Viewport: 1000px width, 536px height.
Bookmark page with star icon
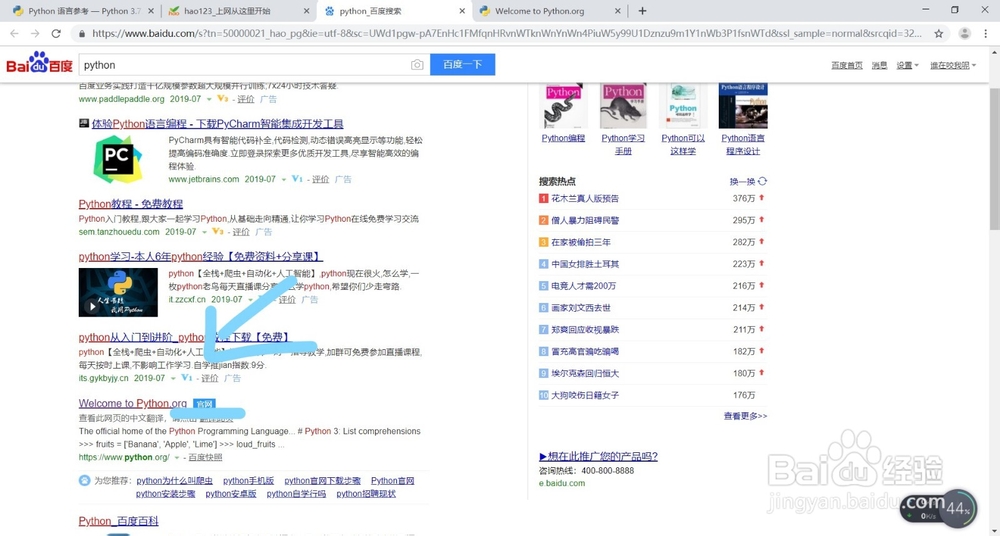[939, 33]
